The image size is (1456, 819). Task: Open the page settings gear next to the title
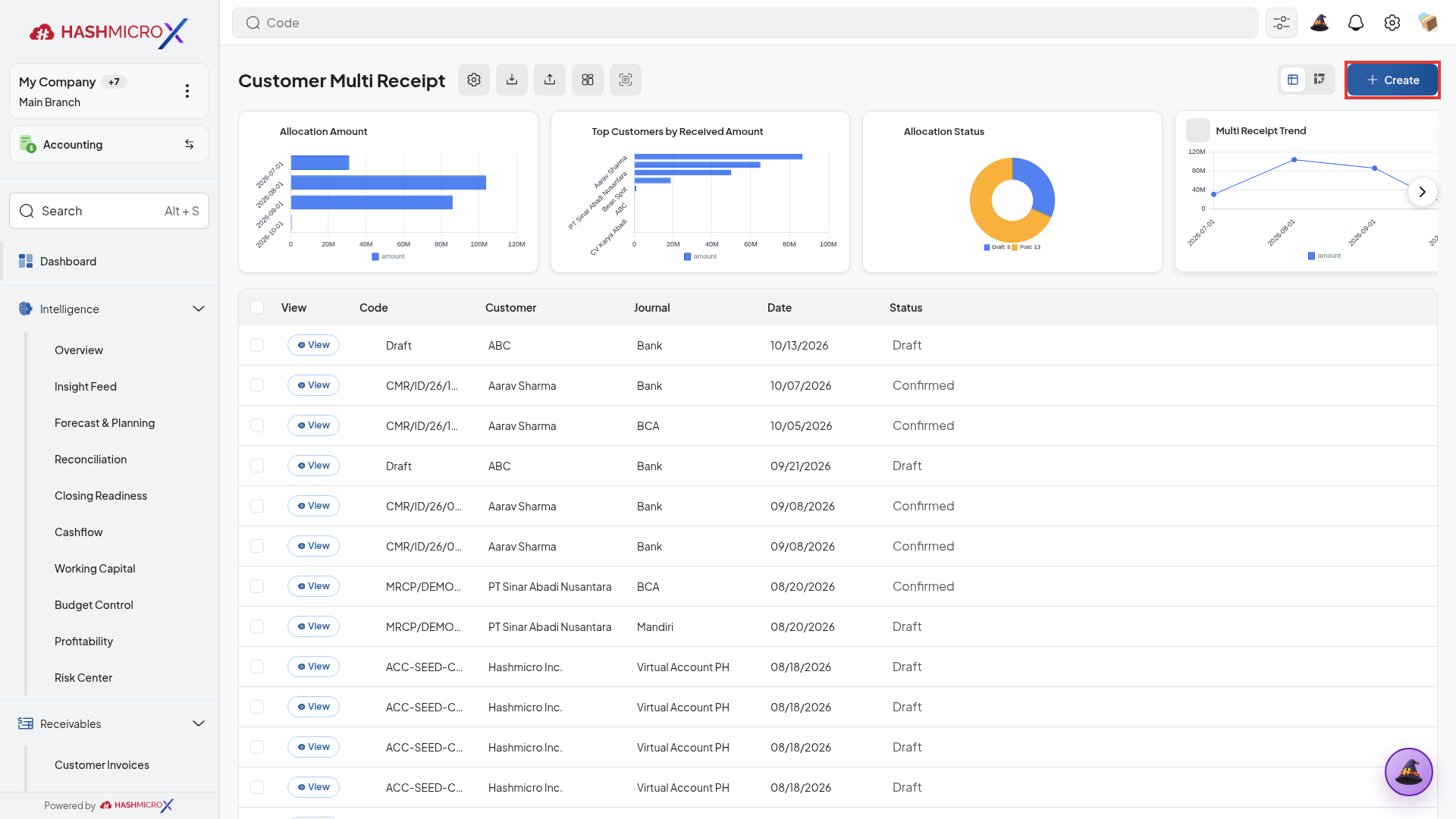(x=474, y=80)
